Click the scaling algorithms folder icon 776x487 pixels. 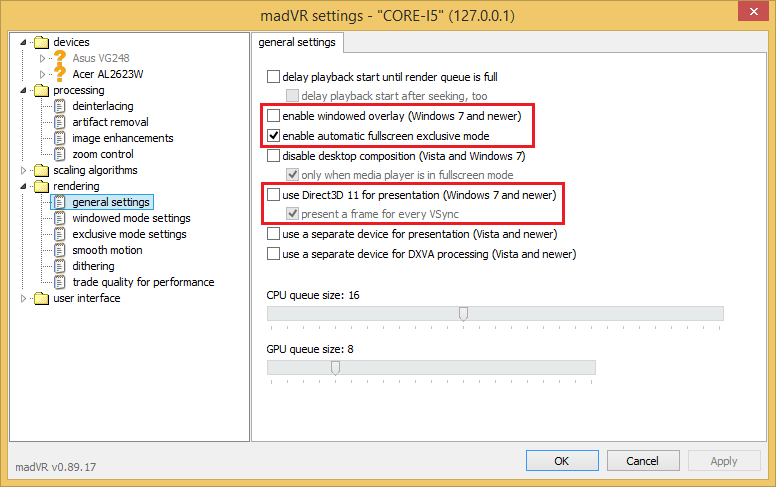(x=41, y=170)
